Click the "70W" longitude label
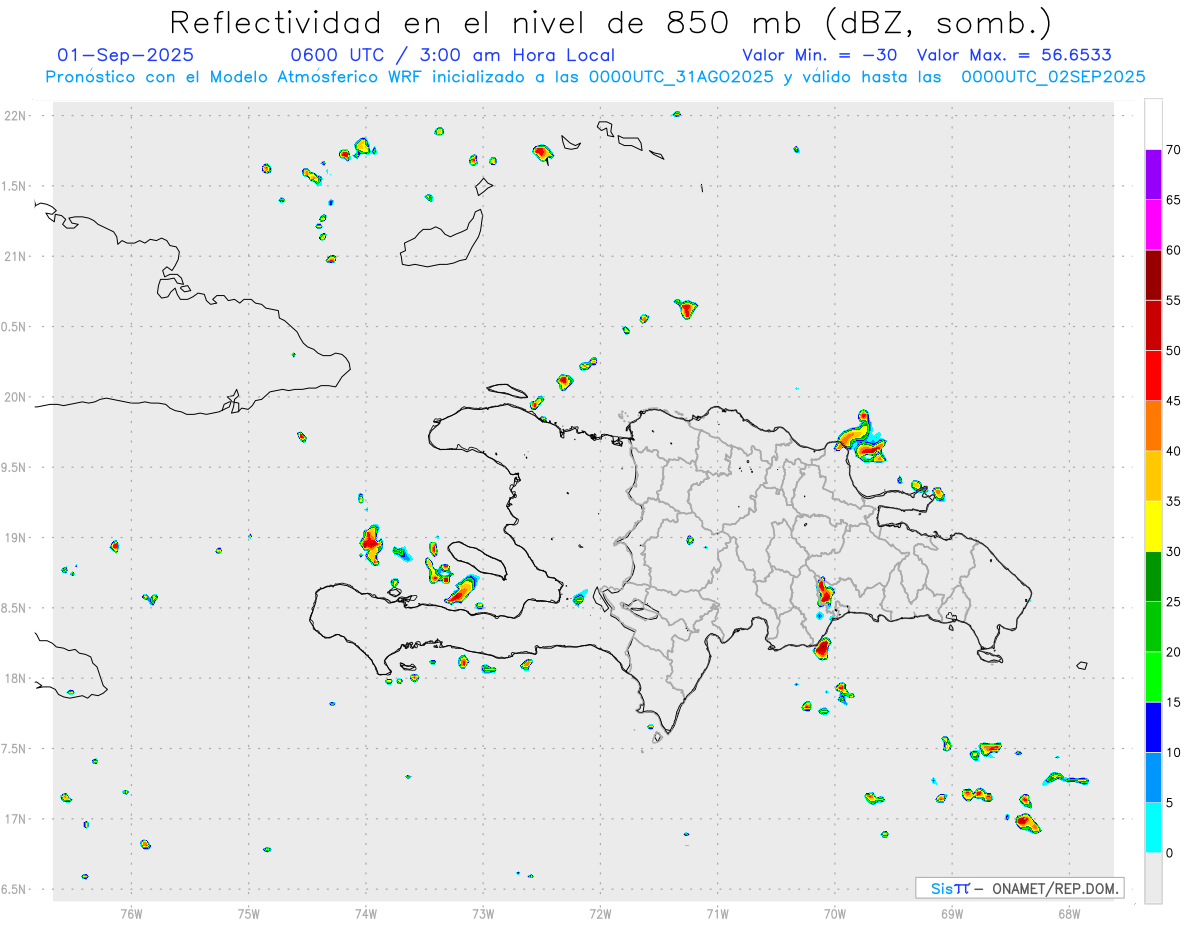The image size is (1200, 927). pyautogui.click(x=835, y=913)
